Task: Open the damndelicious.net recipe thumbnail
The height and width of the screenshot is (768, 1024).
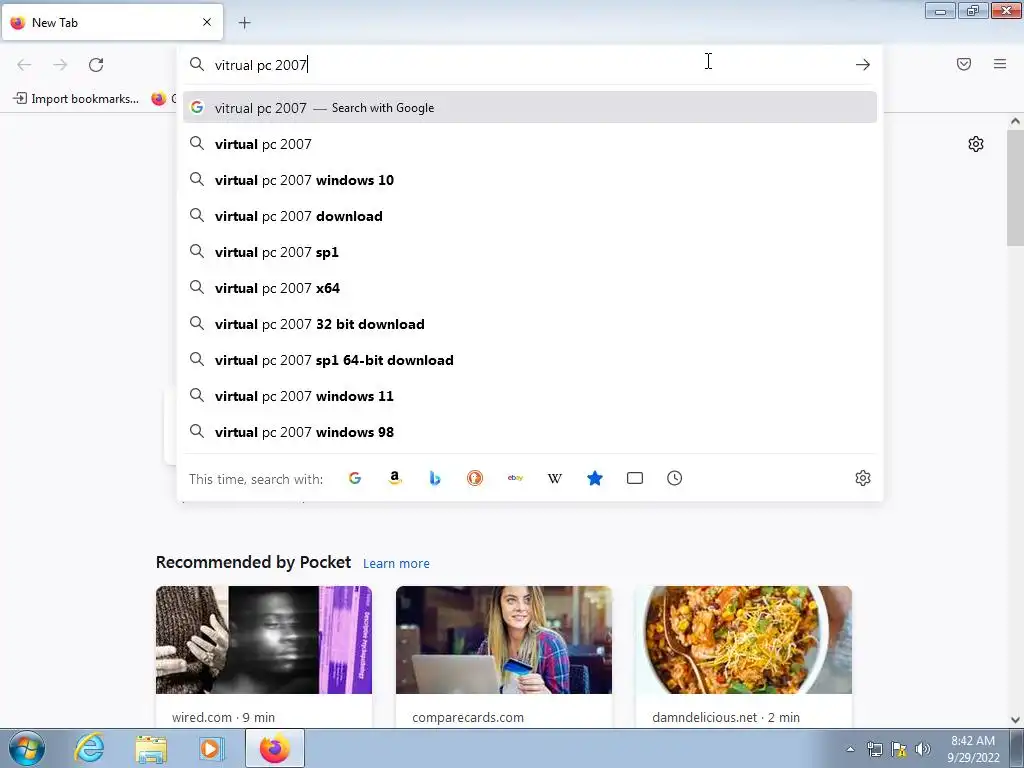Action: pyautogui.click(x=743, y=639)
